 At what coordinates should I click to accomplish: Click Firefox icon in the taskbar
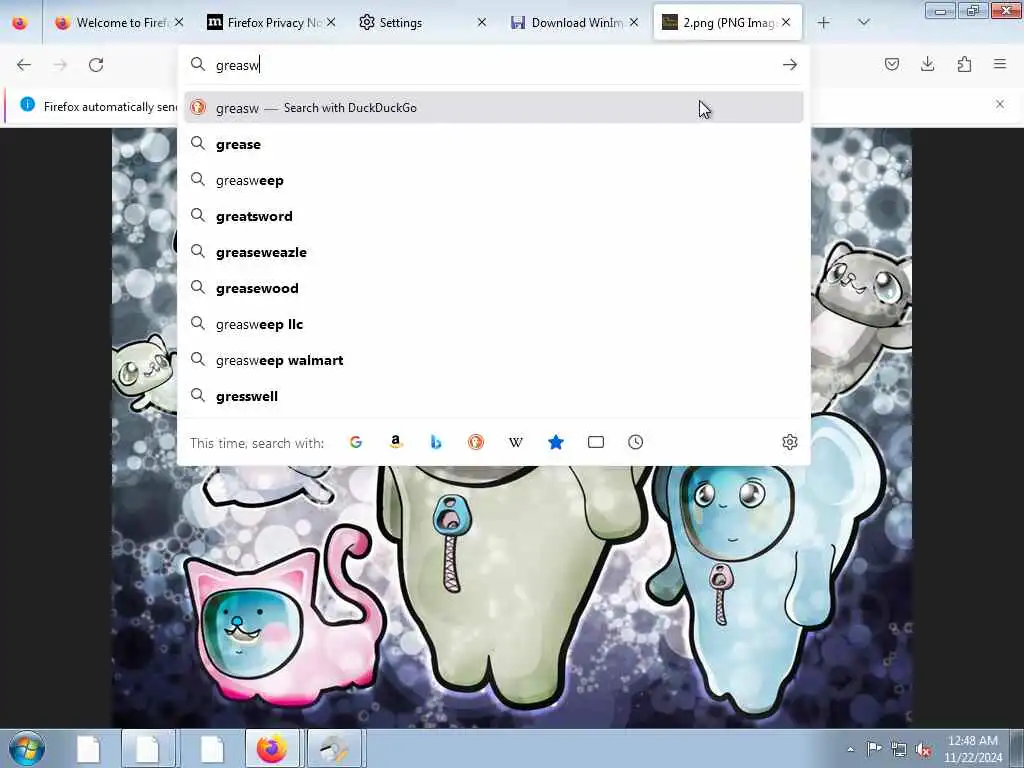coord(272,748)
